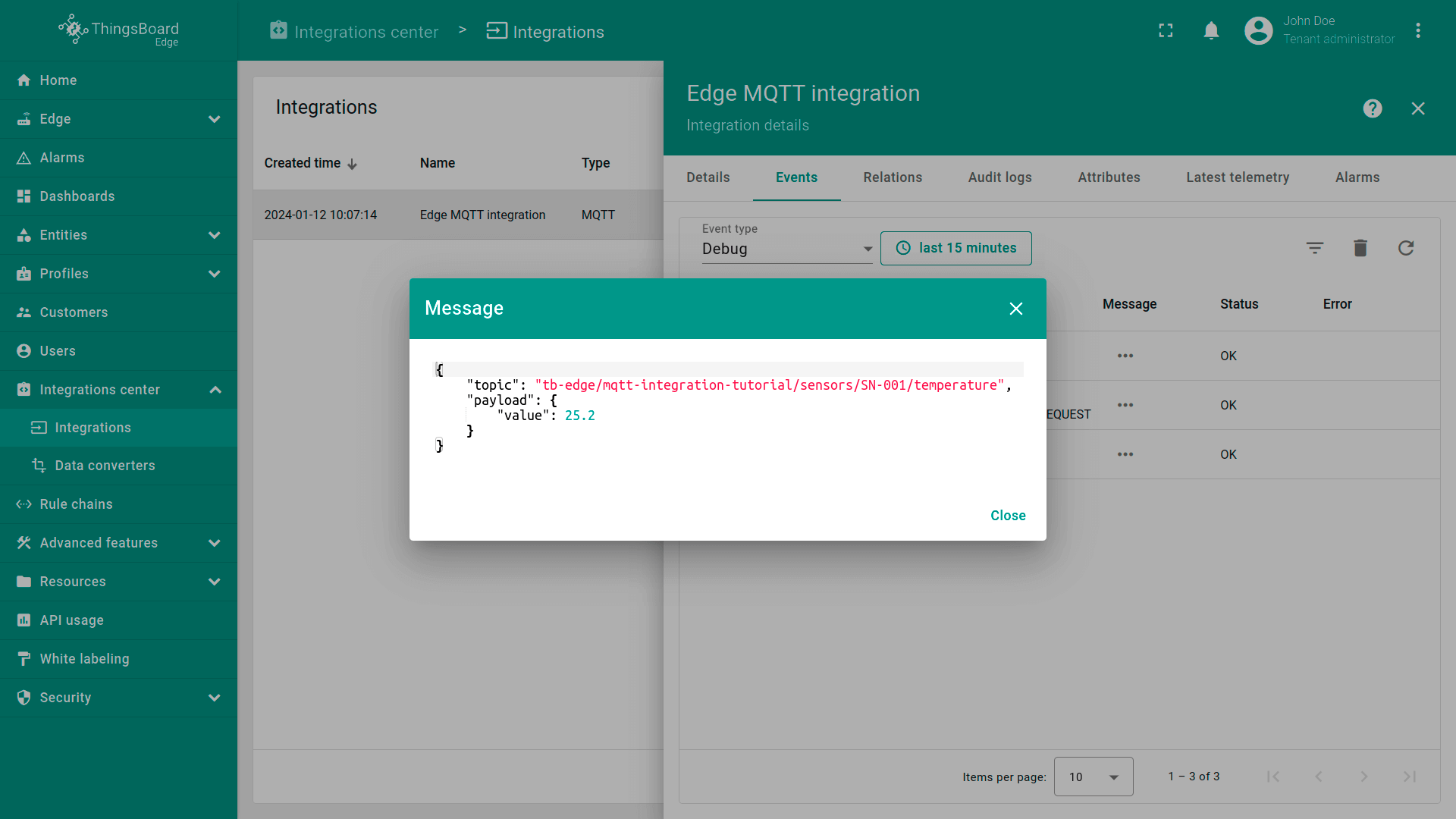
Task: Open Data converters in sidebar
Action: click(105, 466)
